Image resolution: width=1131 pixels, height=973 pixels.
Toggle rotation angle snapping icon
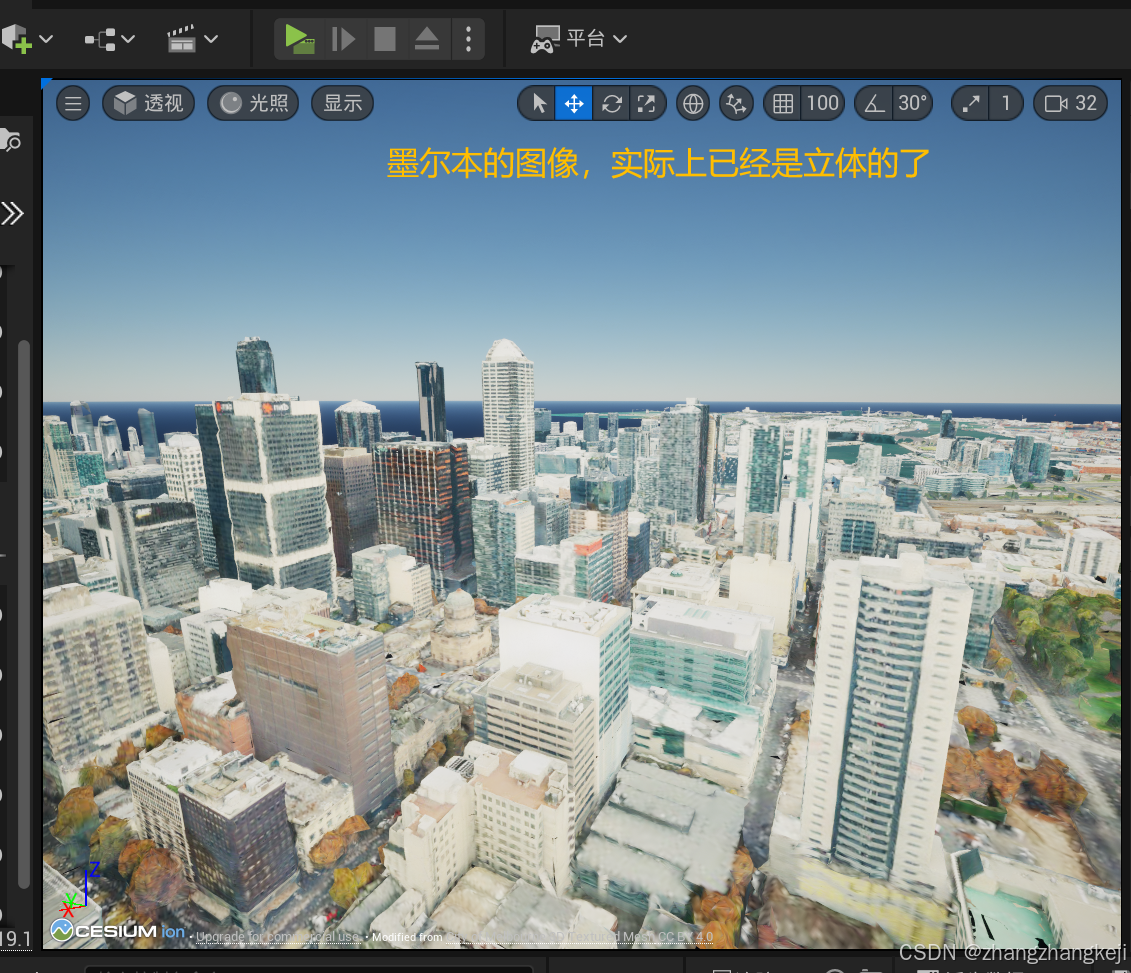tap(874, 103)
